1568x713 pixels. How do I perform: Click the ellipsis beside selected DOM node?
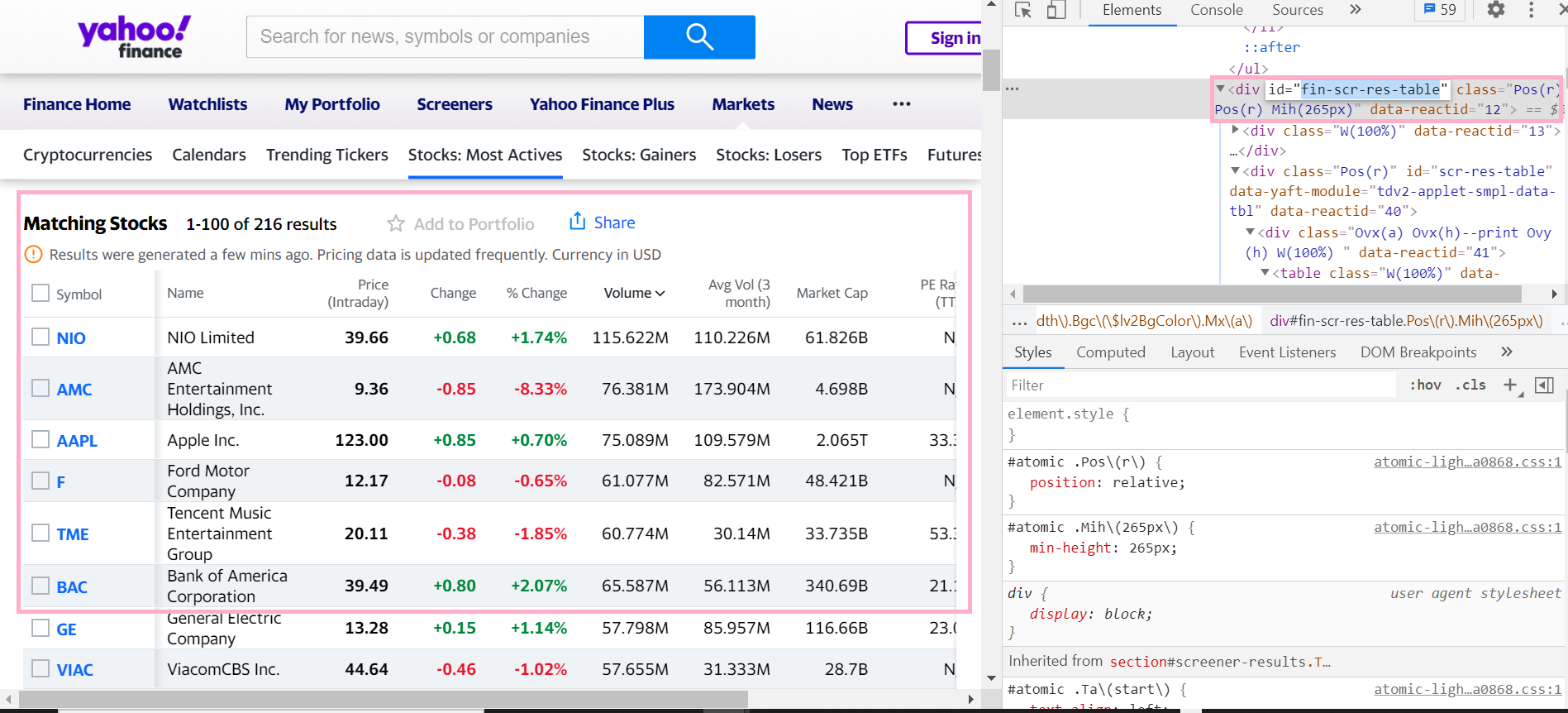[1013, 89]
